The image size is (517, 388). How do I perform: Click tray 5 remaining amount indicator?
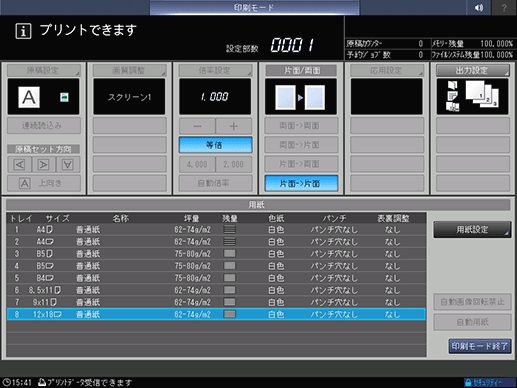click(x=230, y=278)
